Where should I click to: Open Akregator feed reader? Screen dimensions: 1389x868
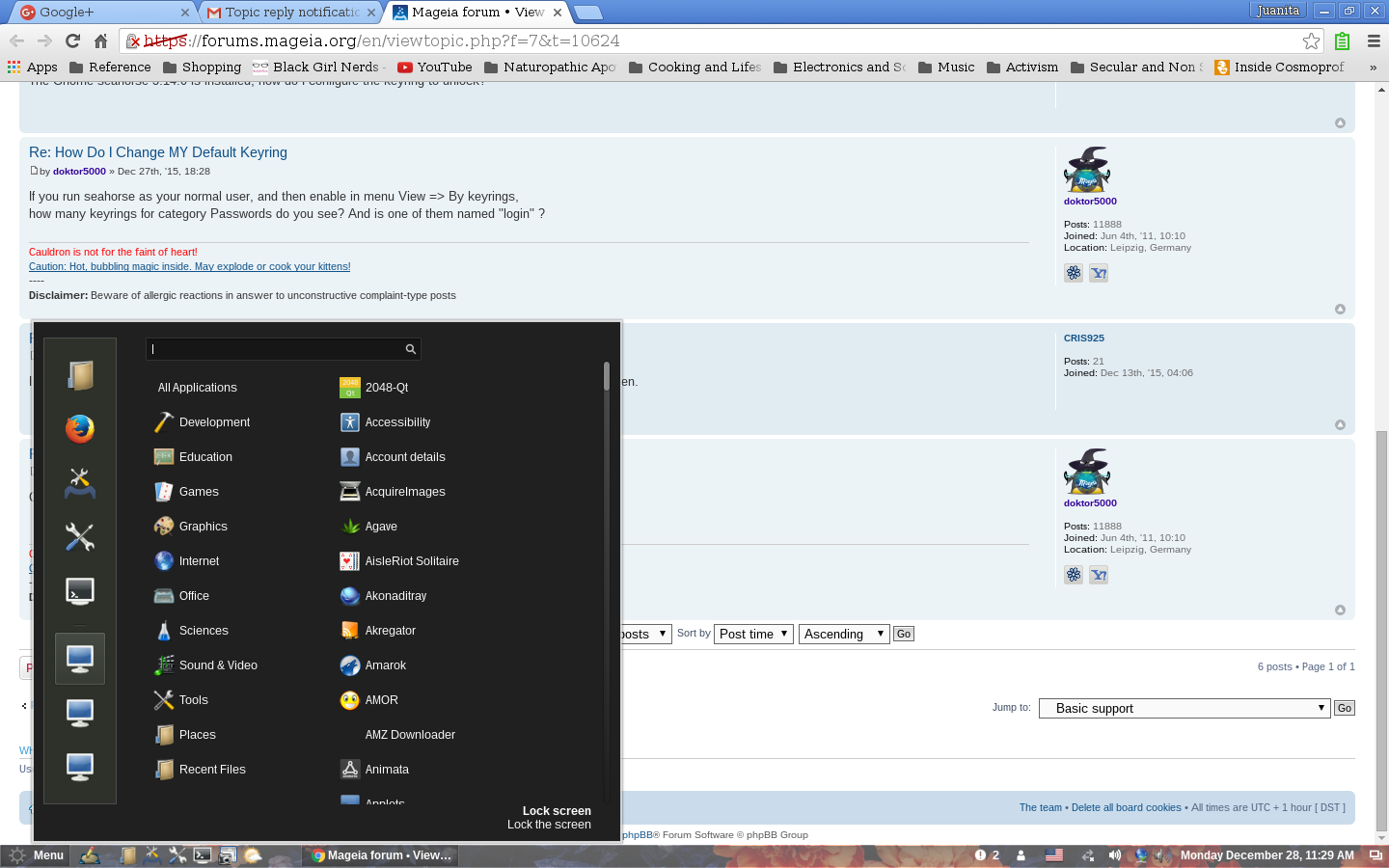click(x=378, y=631)
